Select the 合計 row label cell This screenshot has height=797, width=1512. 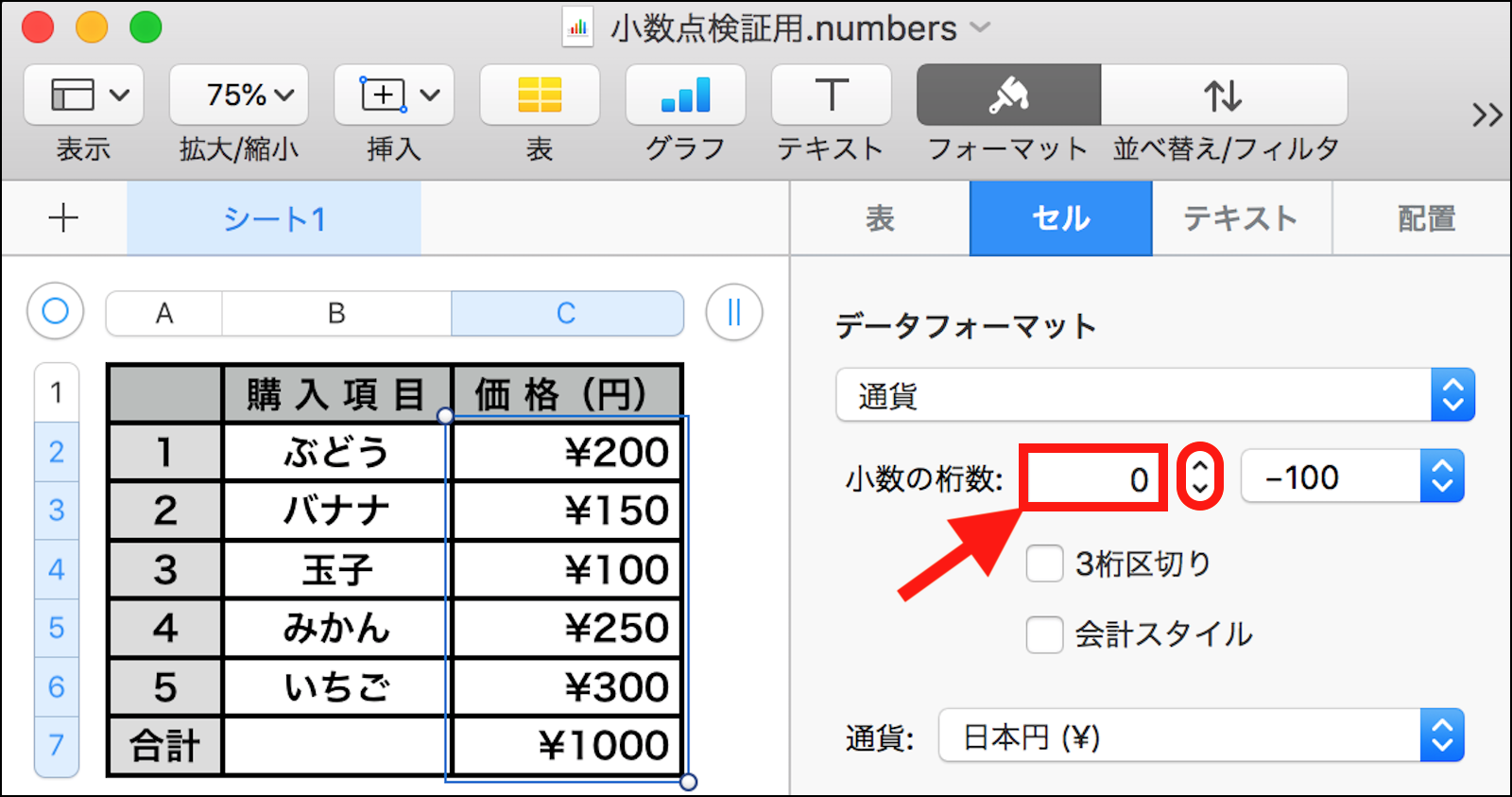point(165,745)
